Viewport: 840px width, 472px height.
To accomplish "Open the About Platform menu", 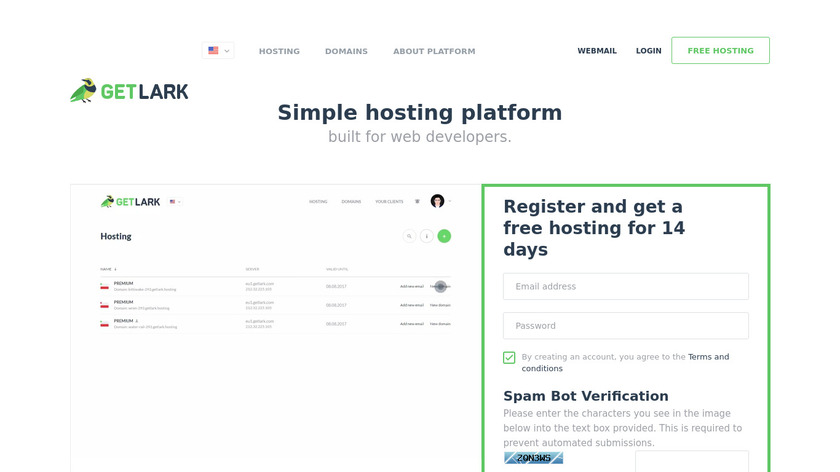I will pyautogui.click(x=434, y=51).
